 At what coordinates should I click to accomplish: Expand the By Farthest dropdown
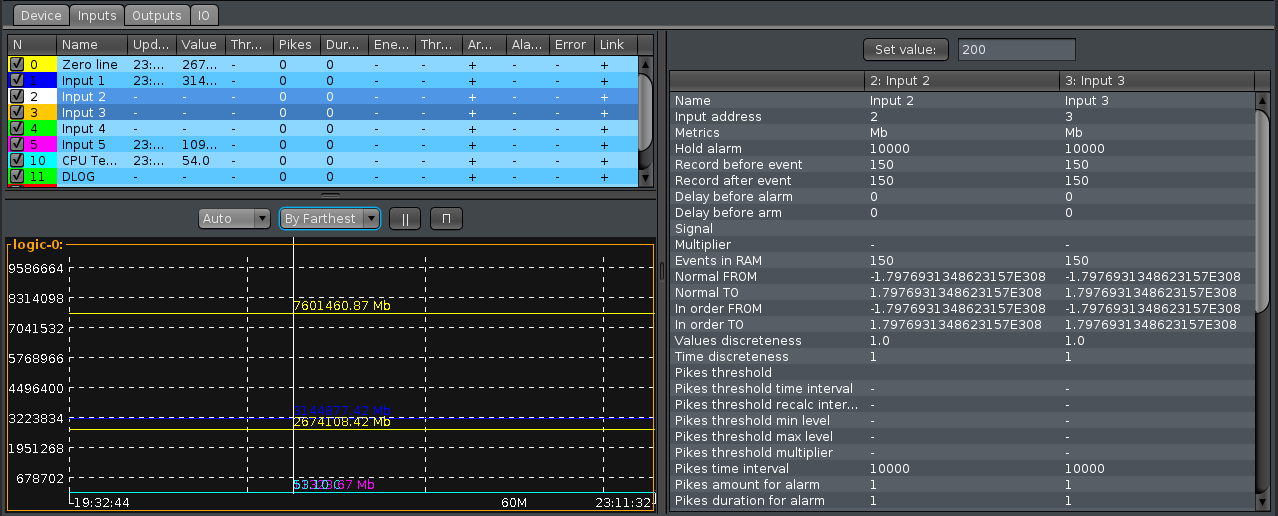click(x=330, y=219)
